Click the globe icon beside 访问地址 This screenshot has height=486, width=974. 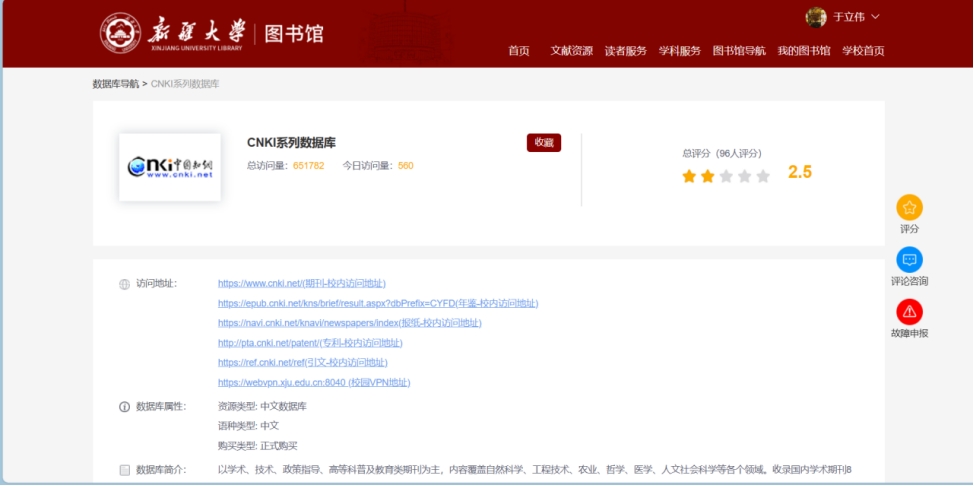pyautogui.click(x=124, y=284)
